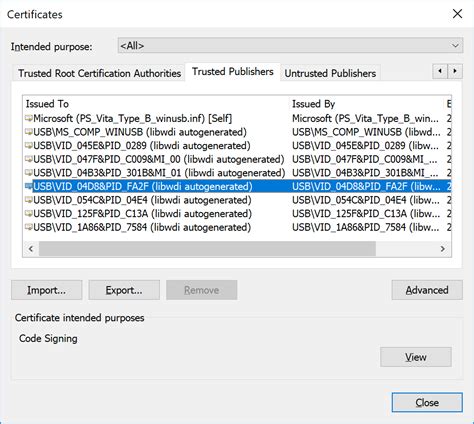Close the window using the X

pyautogui.click(x=457, y=14)
